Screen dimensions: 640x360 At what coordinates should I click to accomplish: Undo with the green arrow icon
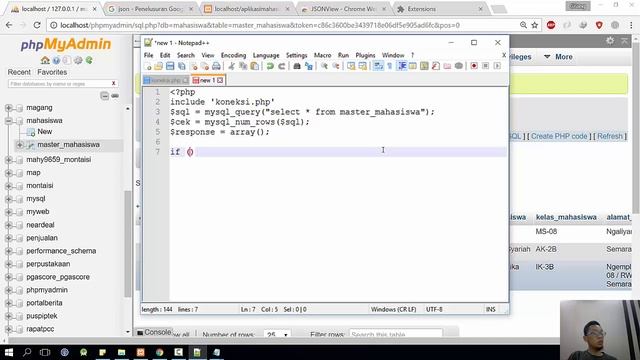(270, 66)
